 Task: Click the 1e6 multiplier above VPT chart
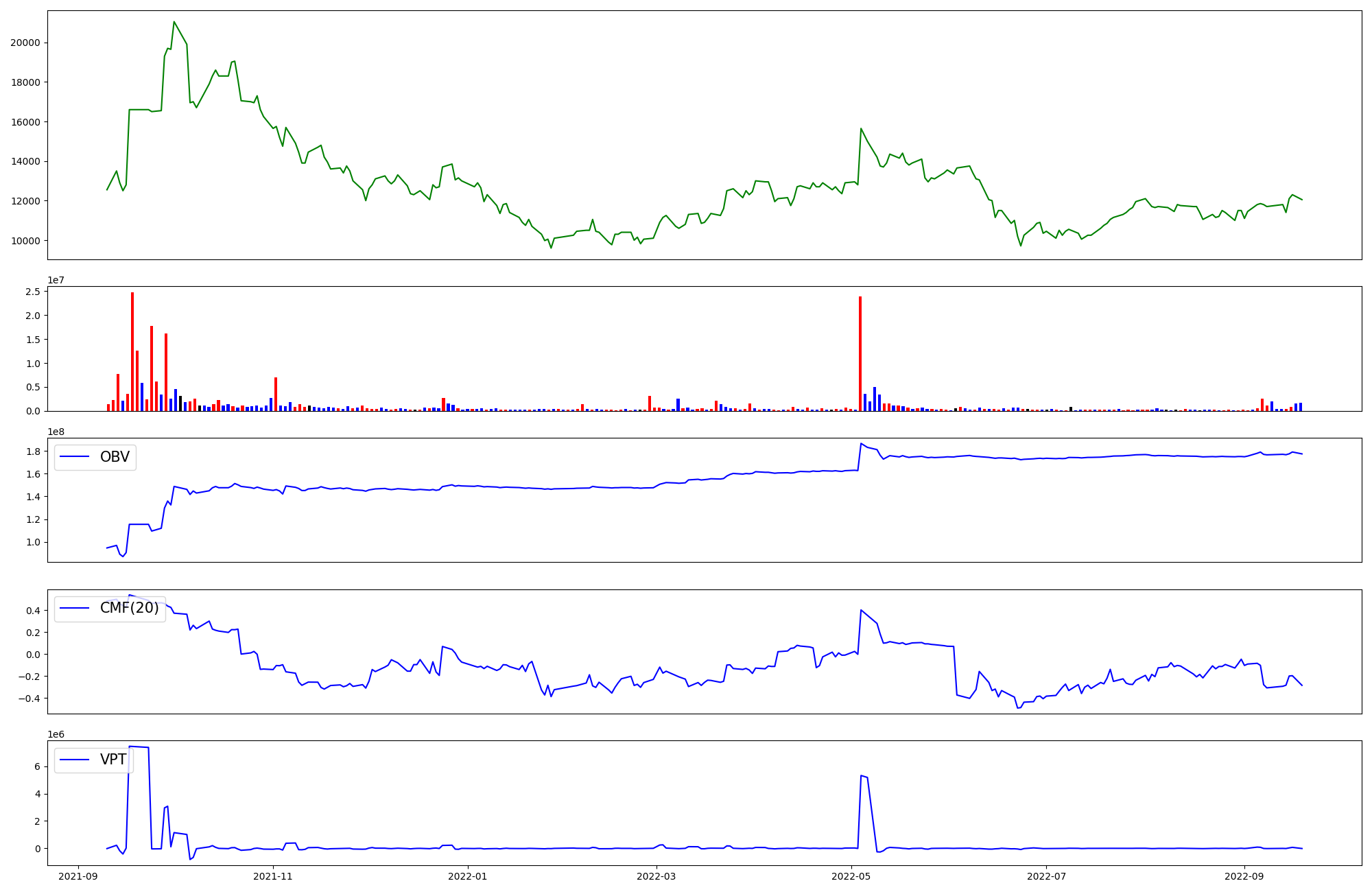click(x=56, y=735)
